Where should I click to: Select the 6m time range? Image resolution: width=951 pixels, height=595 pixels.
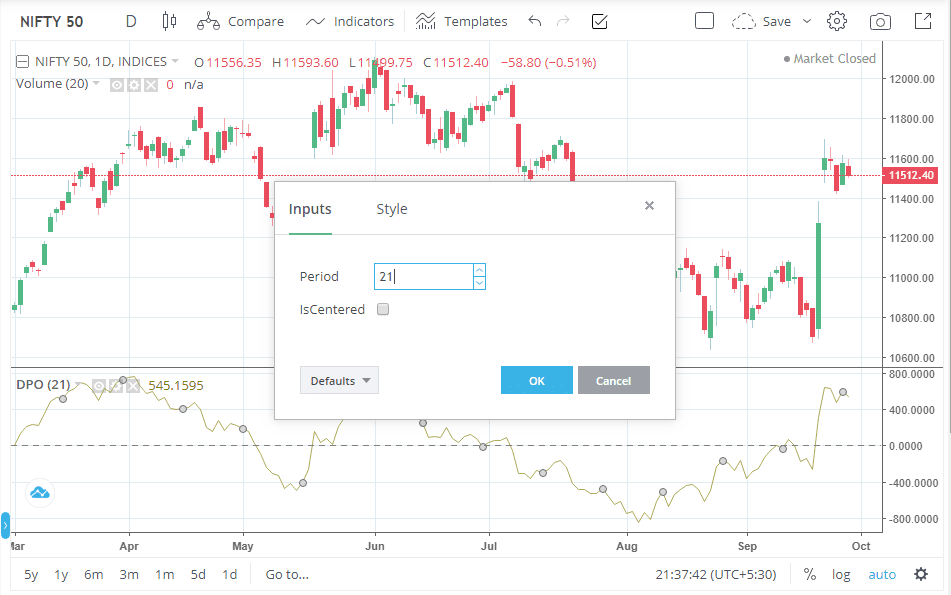coord(93,574)
